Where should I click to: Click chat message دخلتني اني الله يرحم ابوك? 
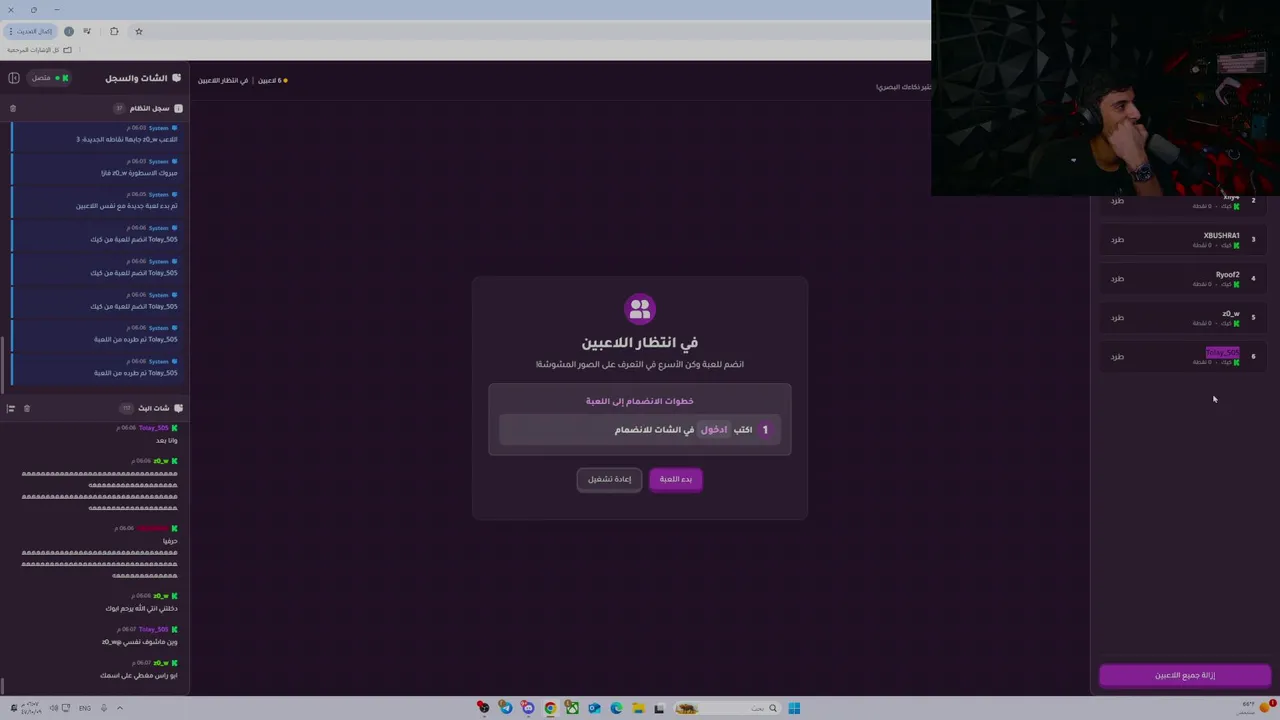pyautogui.click(x=141, y=608)
